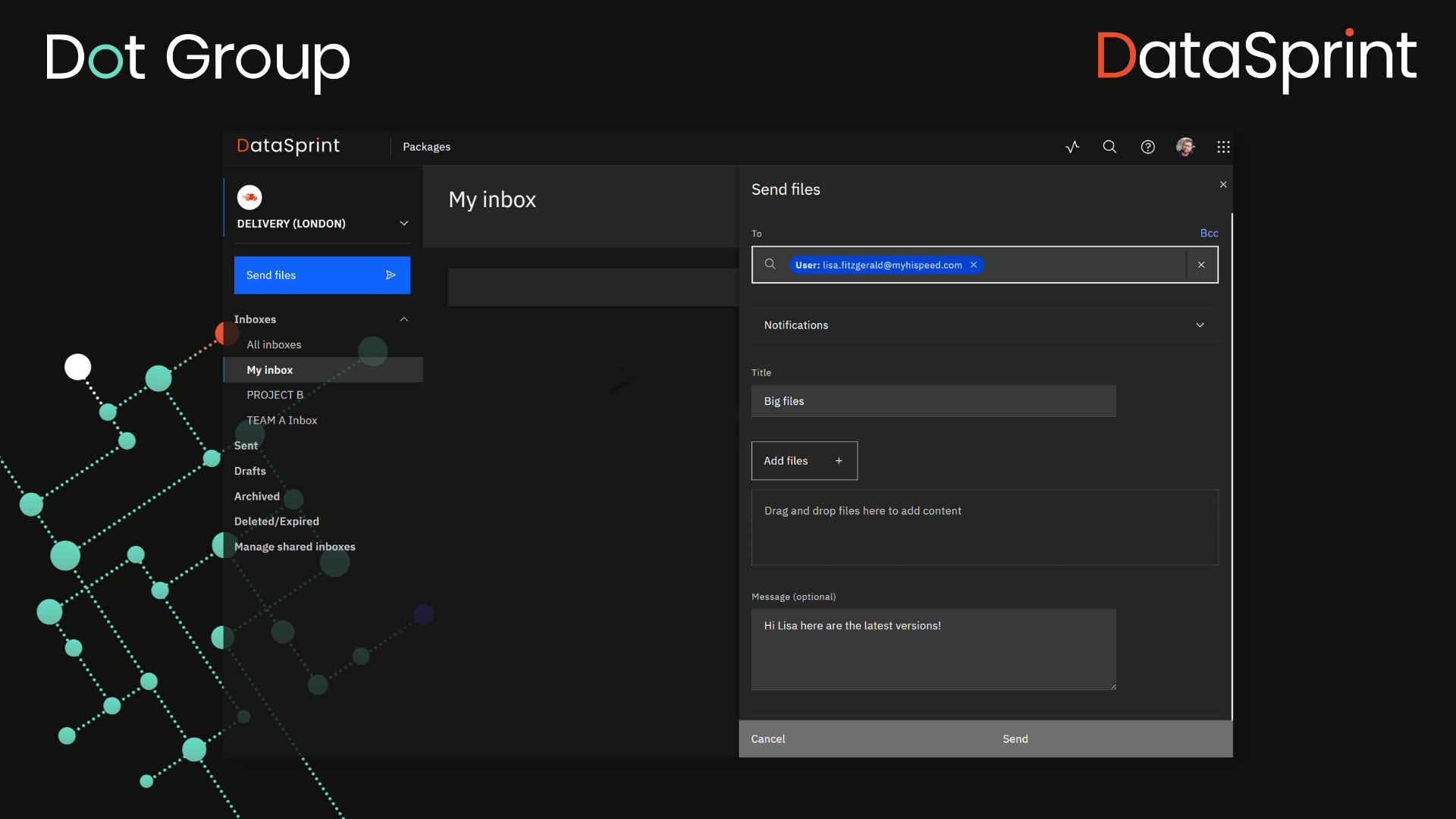
Task: Click Send to deliver the package
Action: [x=1015, y=739]
